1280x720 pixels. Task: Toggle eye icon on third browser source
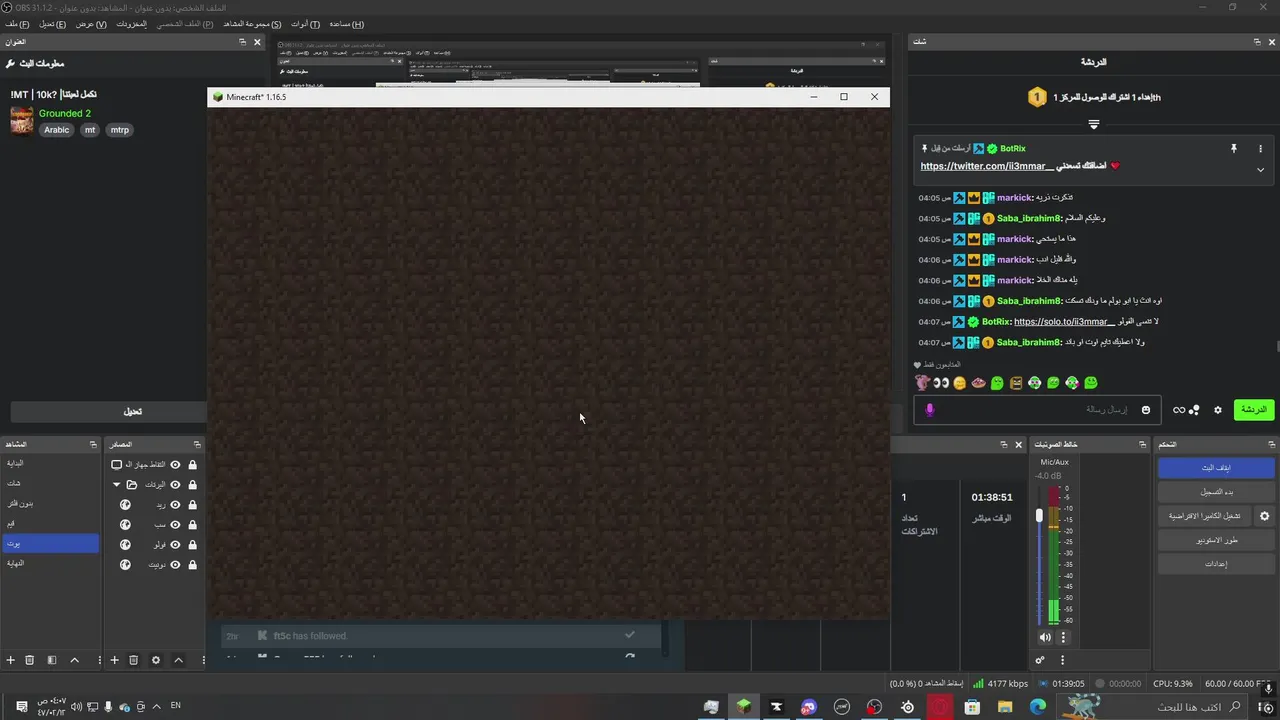coord(175,545)
